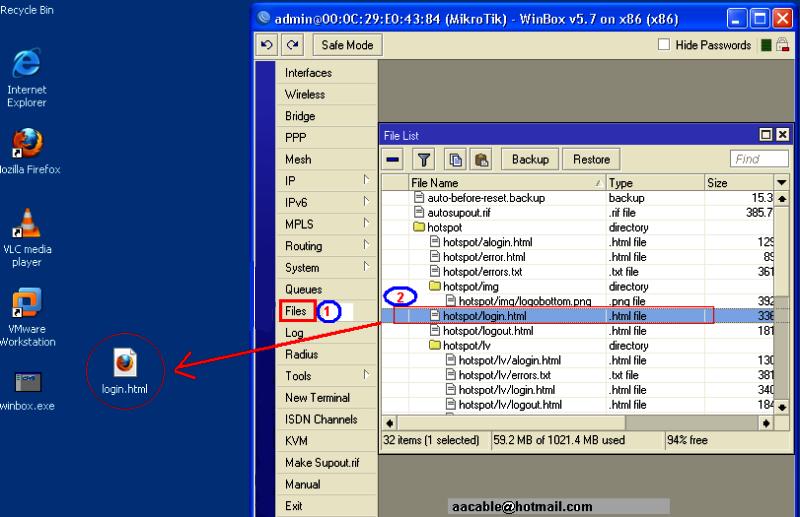Image resolution: width=800 pixels, height=517 pixels.
Task: Expand the Tools submenu arrow
Action: pyautogui.click(x=366, y=375)
